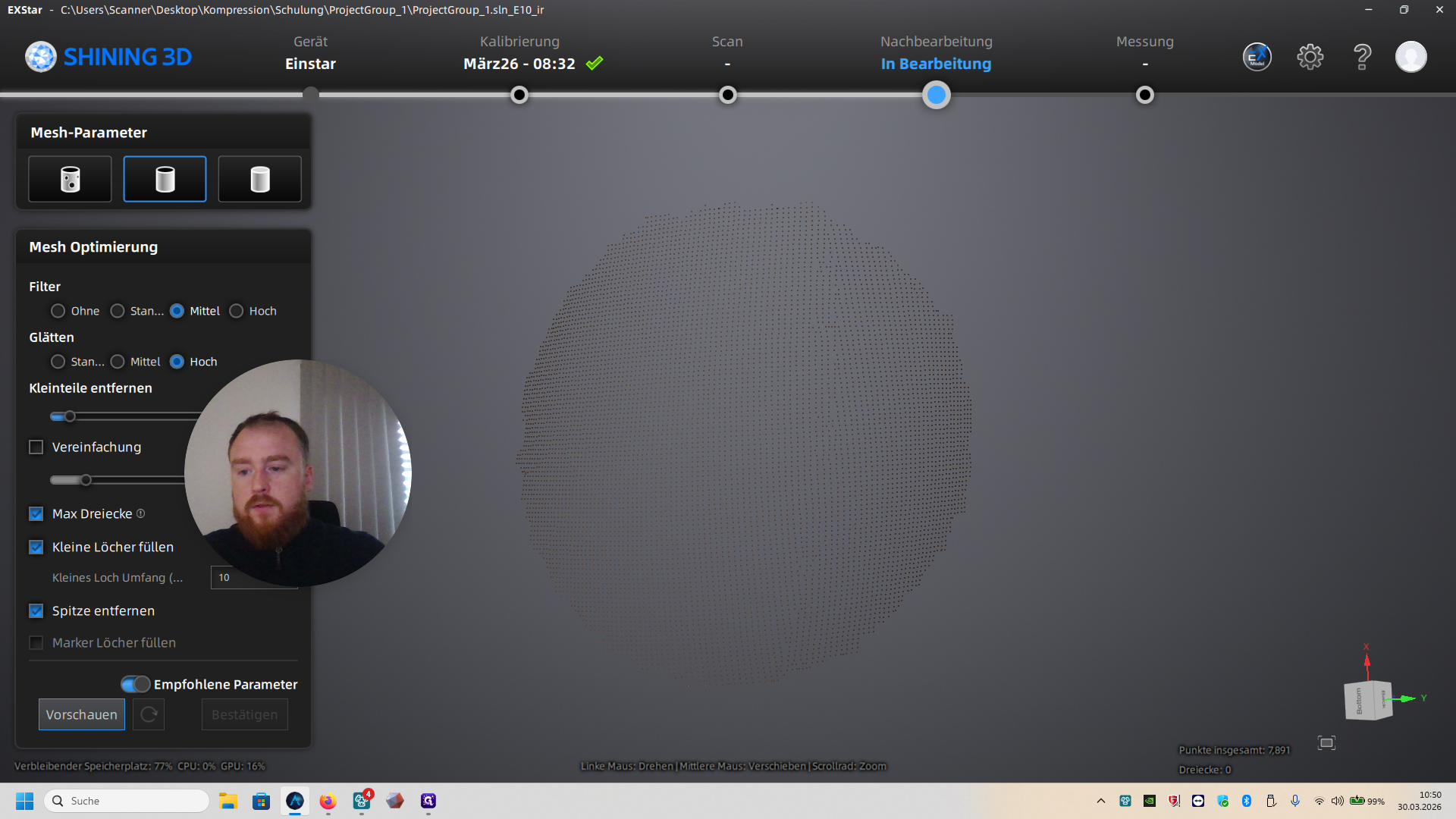Select the watertight mesh cylinder icon
1456x819 pixels.
pos(259,179)
